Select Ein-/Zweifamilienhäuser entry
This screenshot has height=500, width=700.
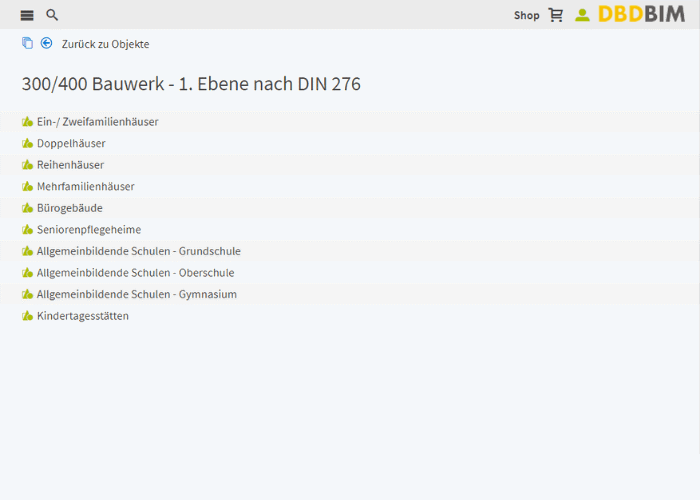(97, 122)
